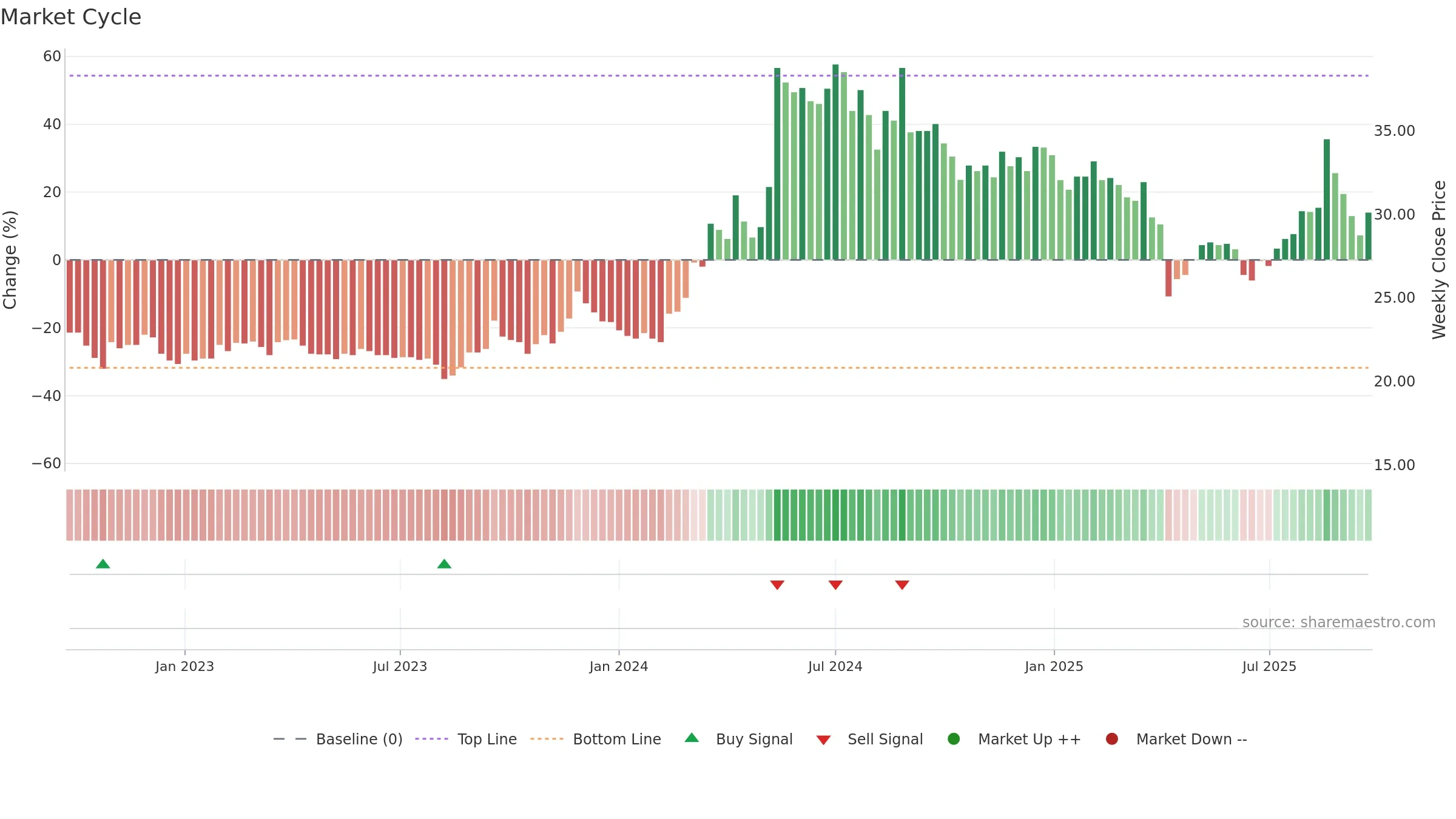Select the last sell signal marker after Jul 2024
Screen dimensions: 1456x819
click(x=902, y=585)
